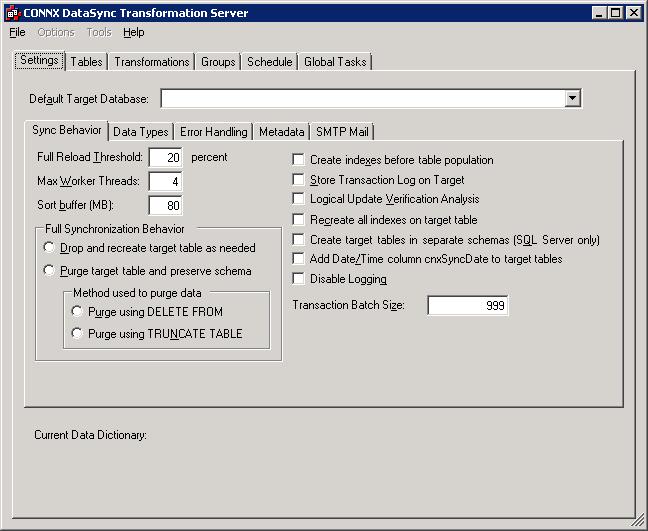
Task: Select the Global Tasks tab
Action: 335,62
